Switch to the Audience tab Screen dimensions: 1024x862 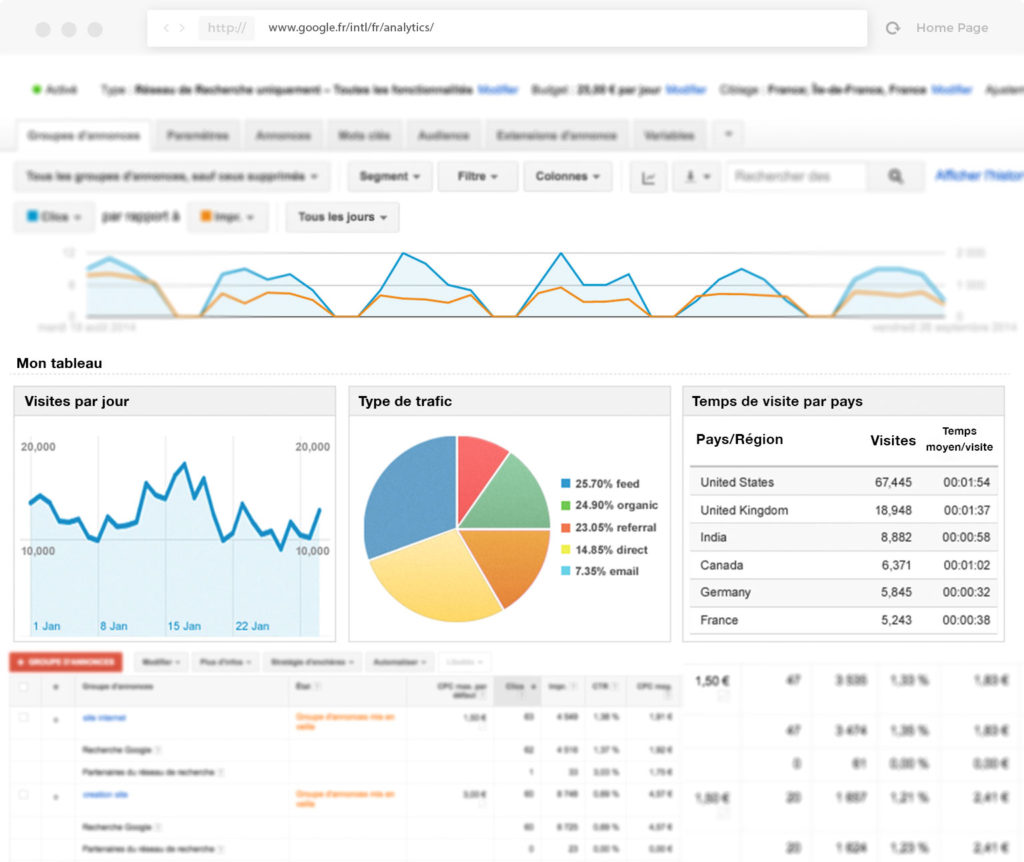coord(443,136)
